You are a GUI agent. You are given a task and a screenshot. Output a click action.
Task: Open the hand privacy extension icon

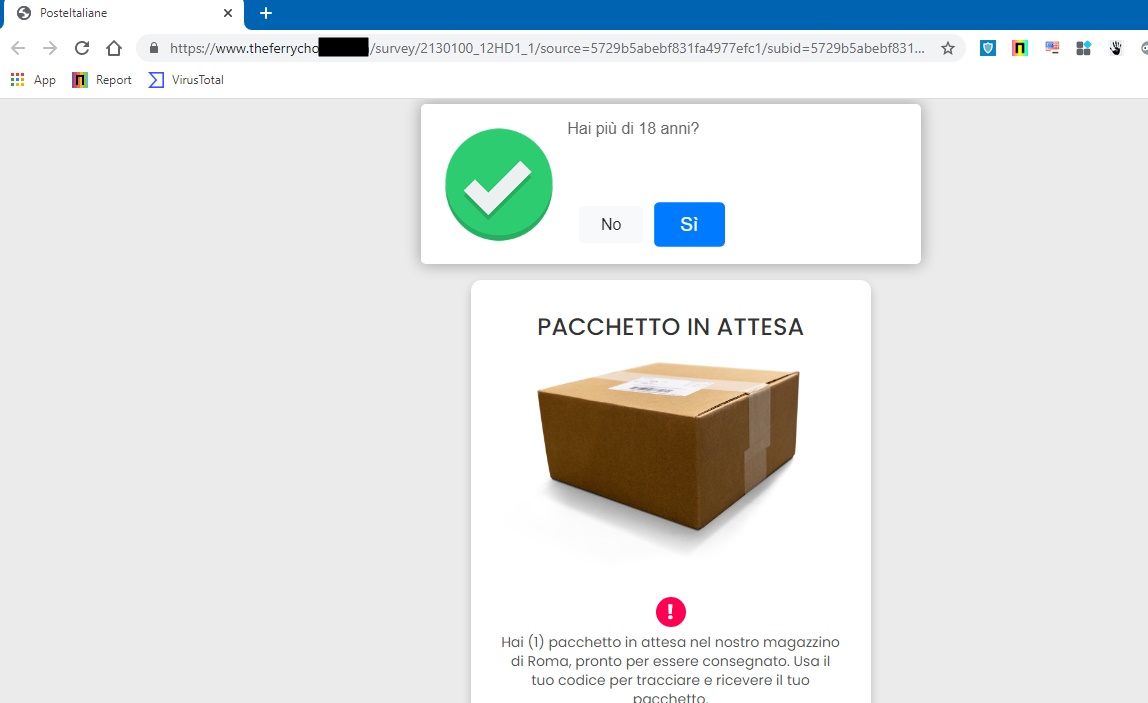(1115, 48)
